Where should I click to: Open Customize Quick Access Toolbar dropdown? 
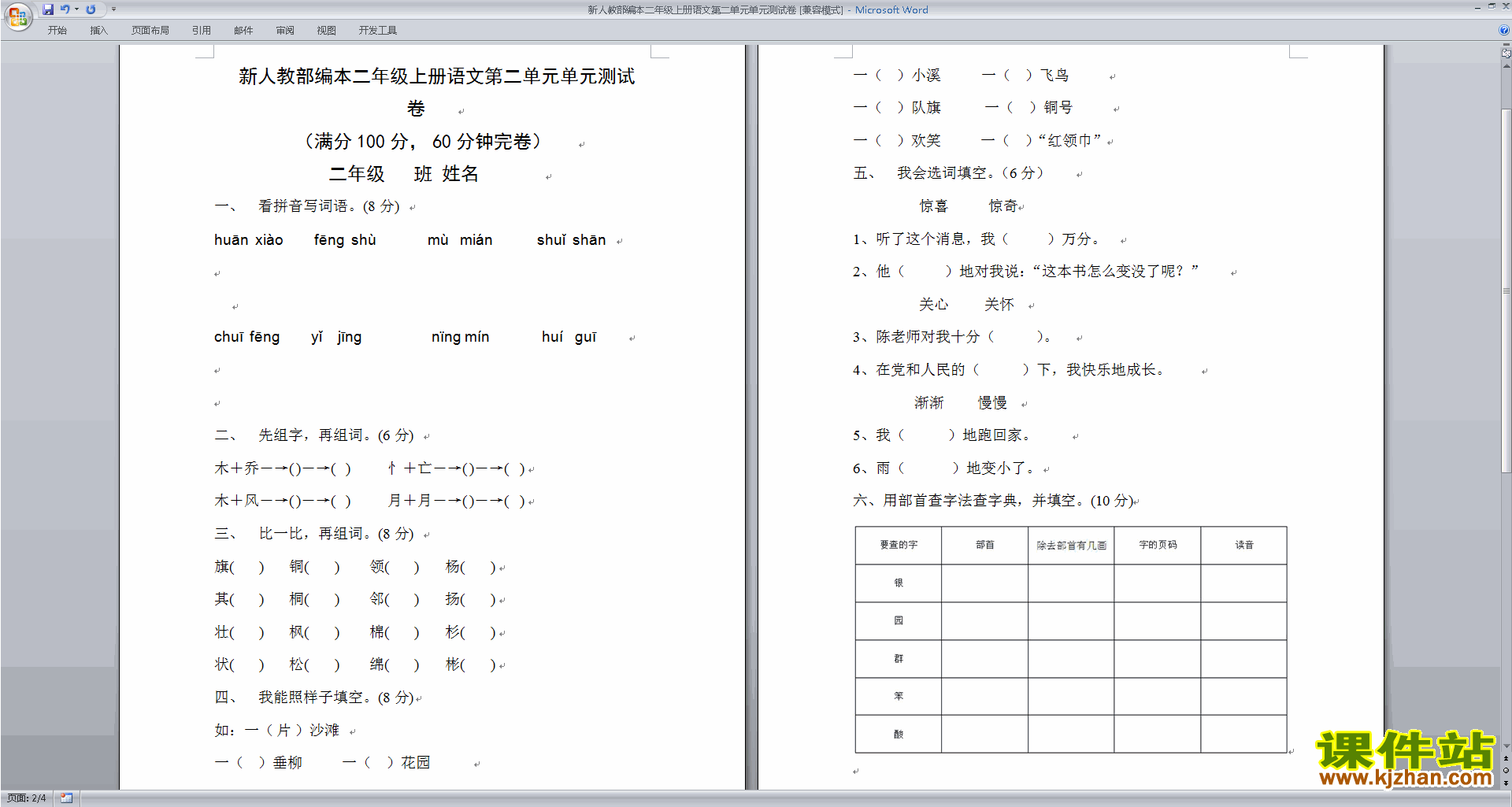113,9
